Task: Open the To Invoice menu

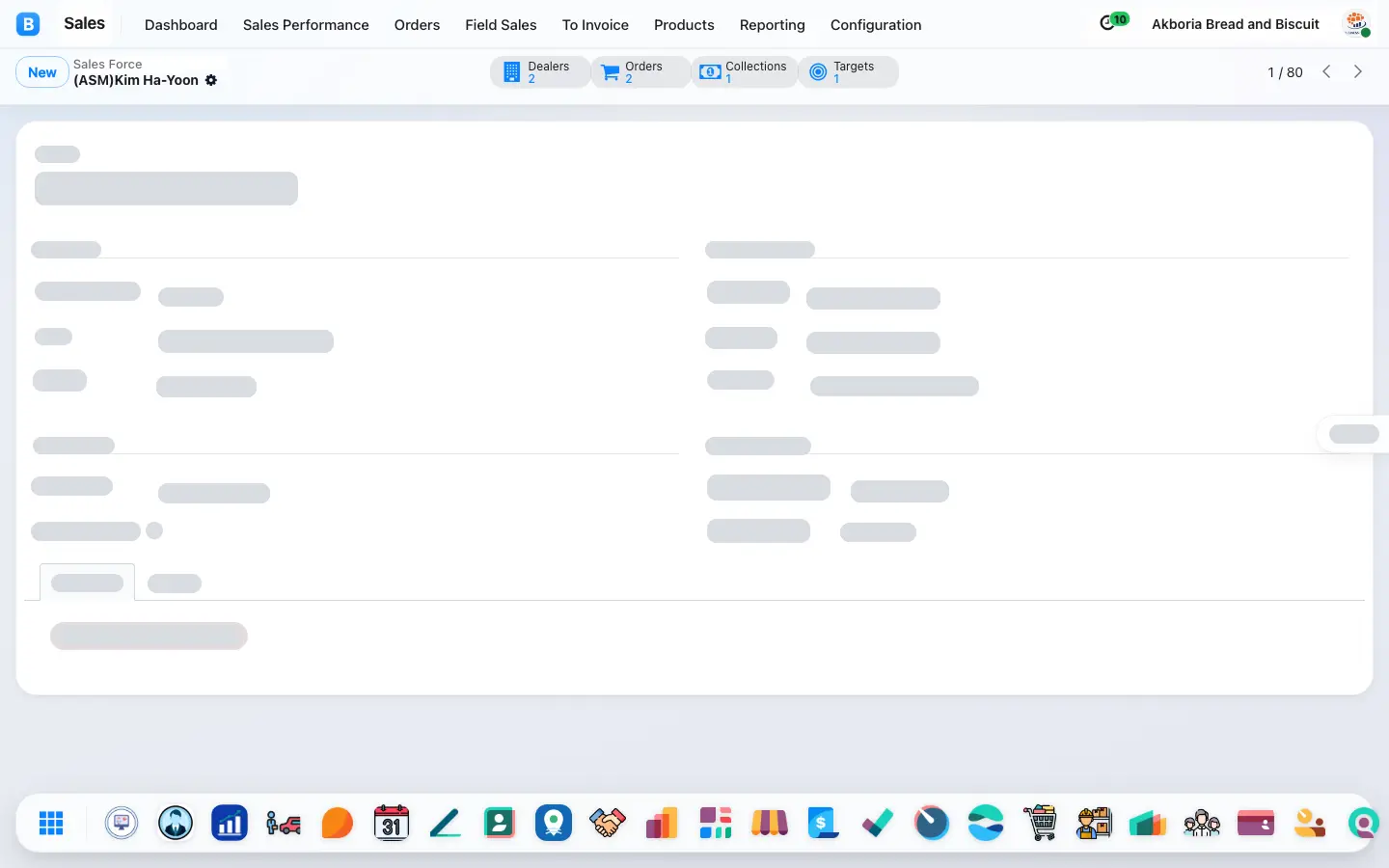Action: (595, 25)
